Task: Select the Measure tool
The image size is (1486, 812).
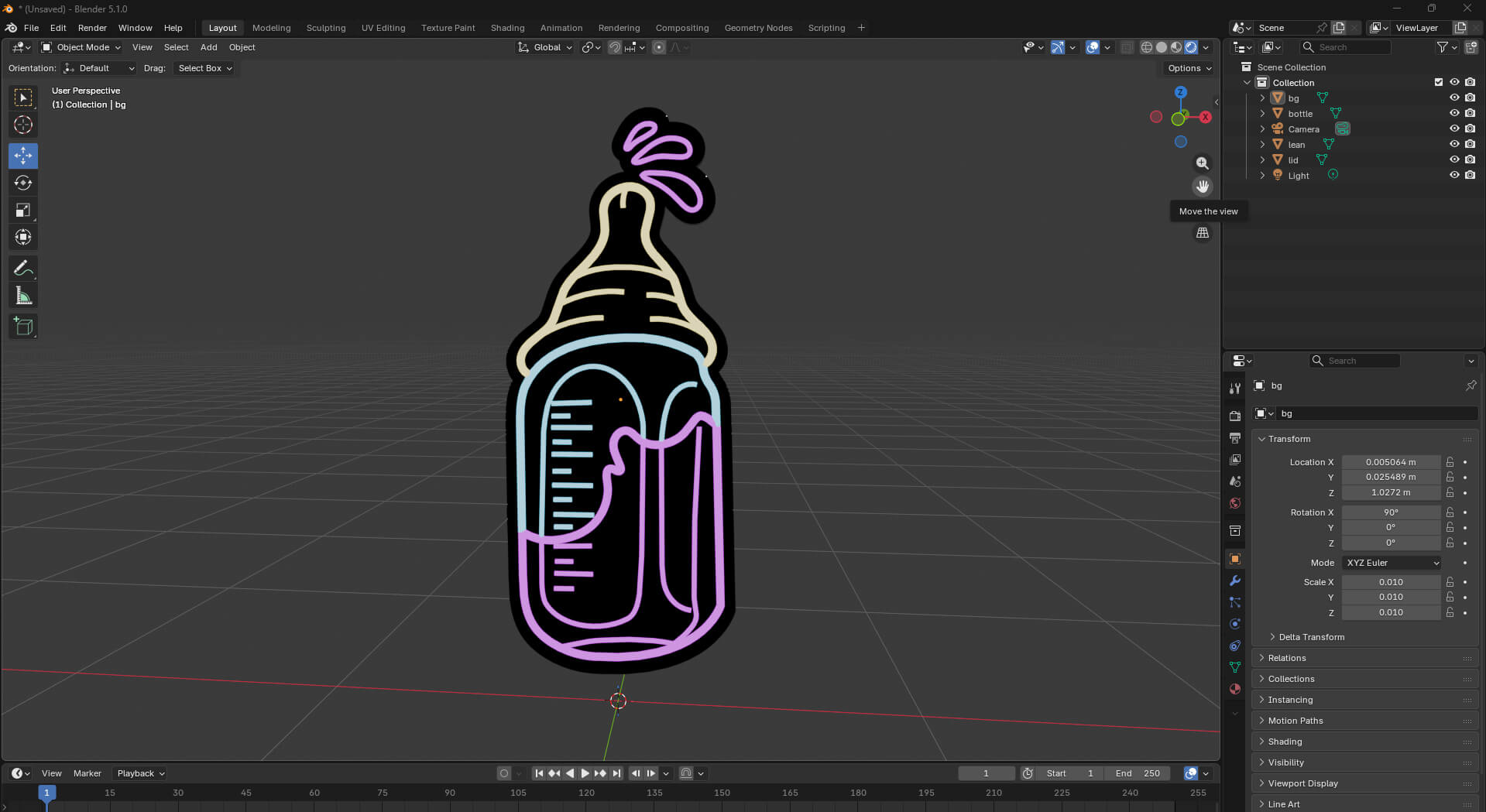Action: [x=23, y=296]
